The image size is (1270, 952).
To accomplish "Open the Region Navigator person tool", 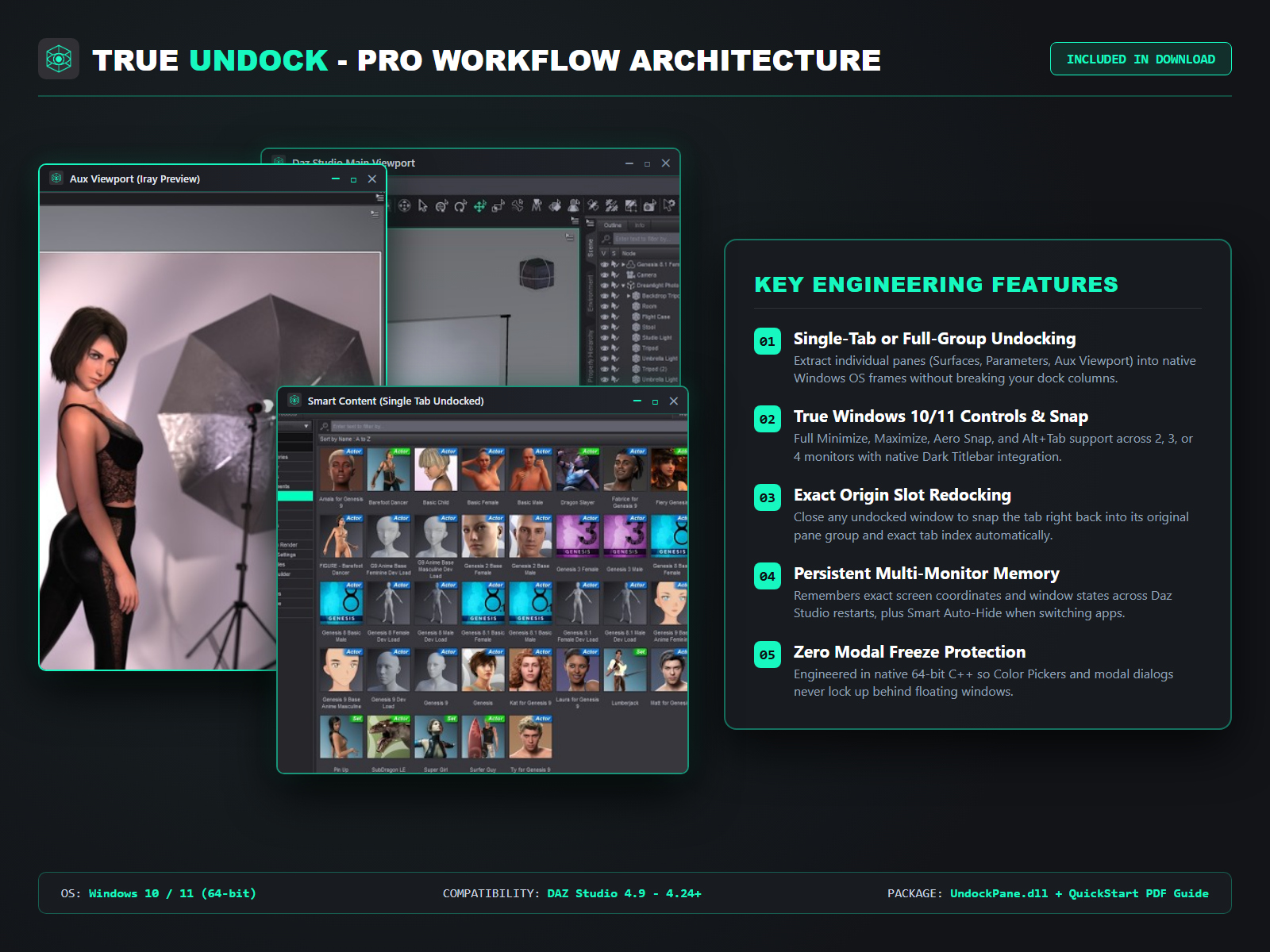I will point(574,205).
